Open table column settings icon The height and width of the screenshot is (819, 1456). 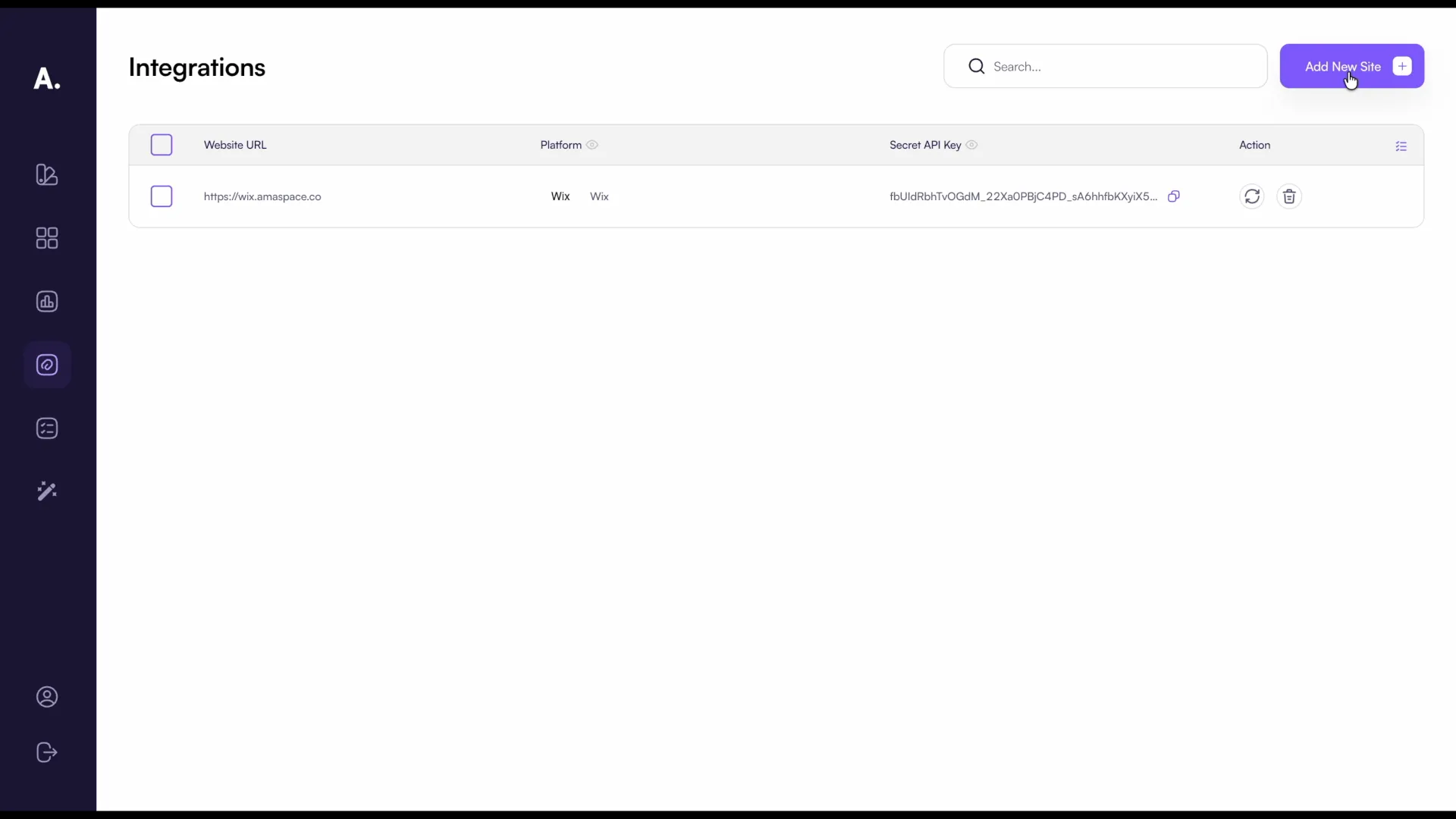pyautogui.click(x=1401, y=146)
